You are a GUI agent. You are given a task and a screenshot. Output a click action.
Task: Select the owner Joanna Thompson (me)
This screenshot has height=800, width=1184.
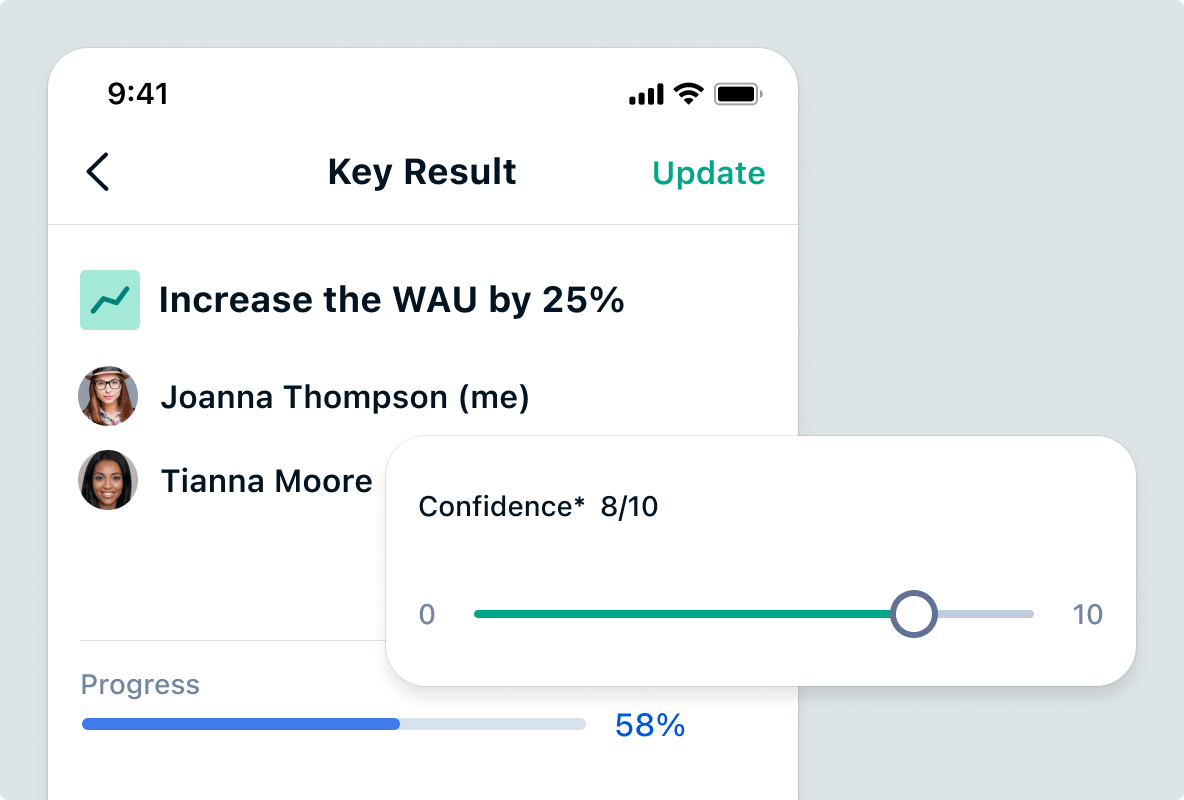[345, 396]
